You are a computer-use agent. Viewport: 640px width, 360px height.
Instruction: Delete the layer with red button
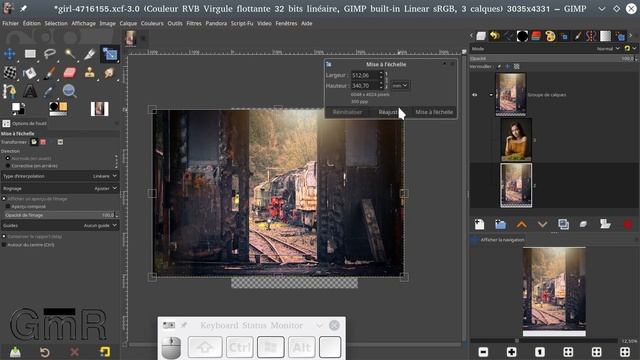628,224
